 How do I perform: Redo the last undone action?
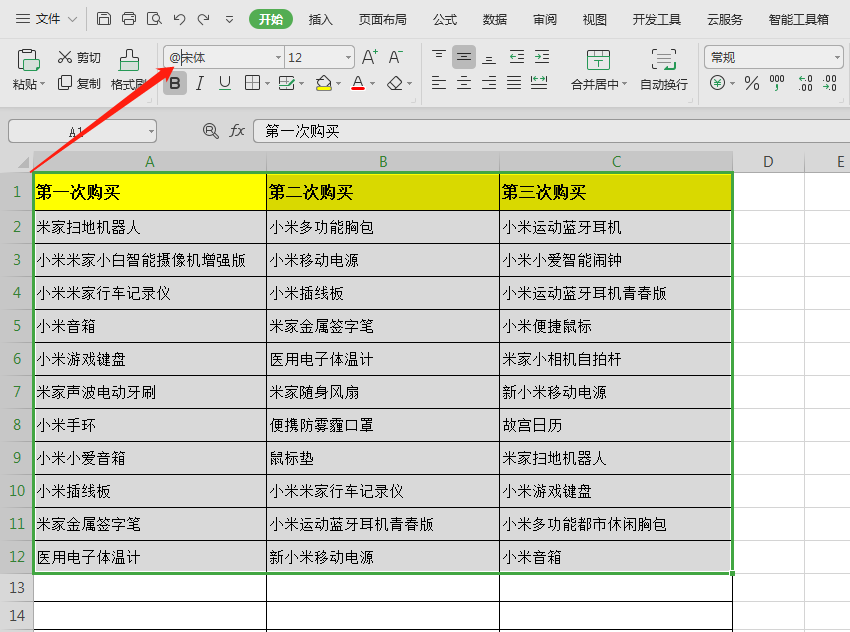pyautogui.click(x=203, y=20)
